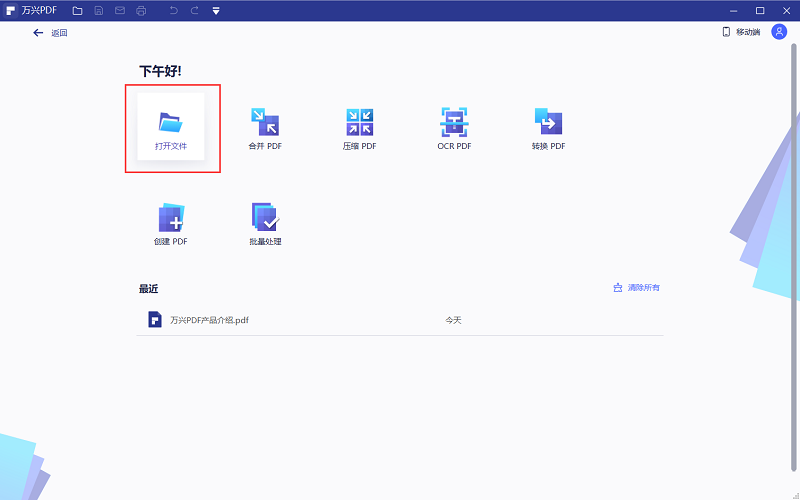Select the 创建 PDF create tool
The width and height of the screenshot is (800, 500).
point(171,223)
